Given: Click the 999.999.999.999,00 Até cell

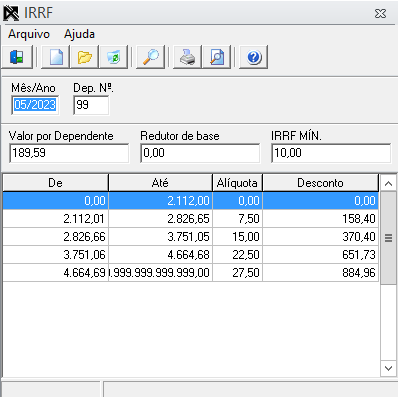Looking at the screenshot, I should coord(160,273).
